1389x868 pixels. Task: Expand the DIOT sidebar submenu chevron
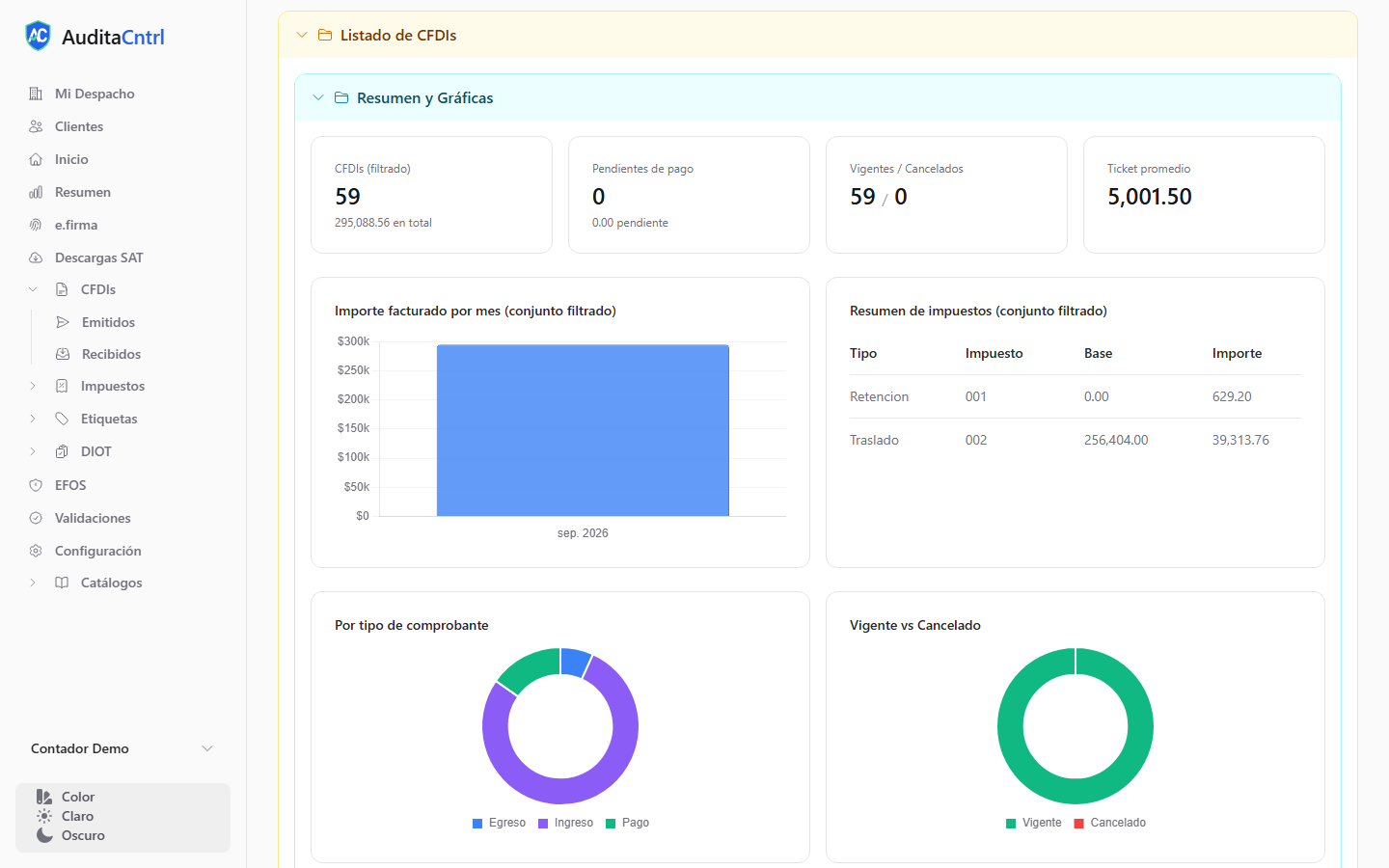point(33,451)
